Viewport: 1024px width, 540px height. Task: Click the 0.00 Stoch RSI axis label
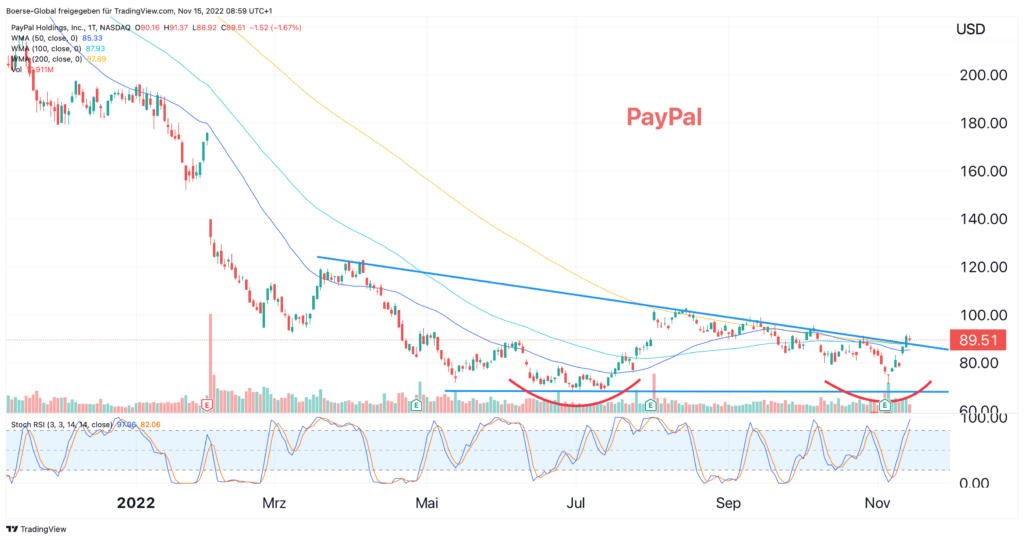pos(974,484)
